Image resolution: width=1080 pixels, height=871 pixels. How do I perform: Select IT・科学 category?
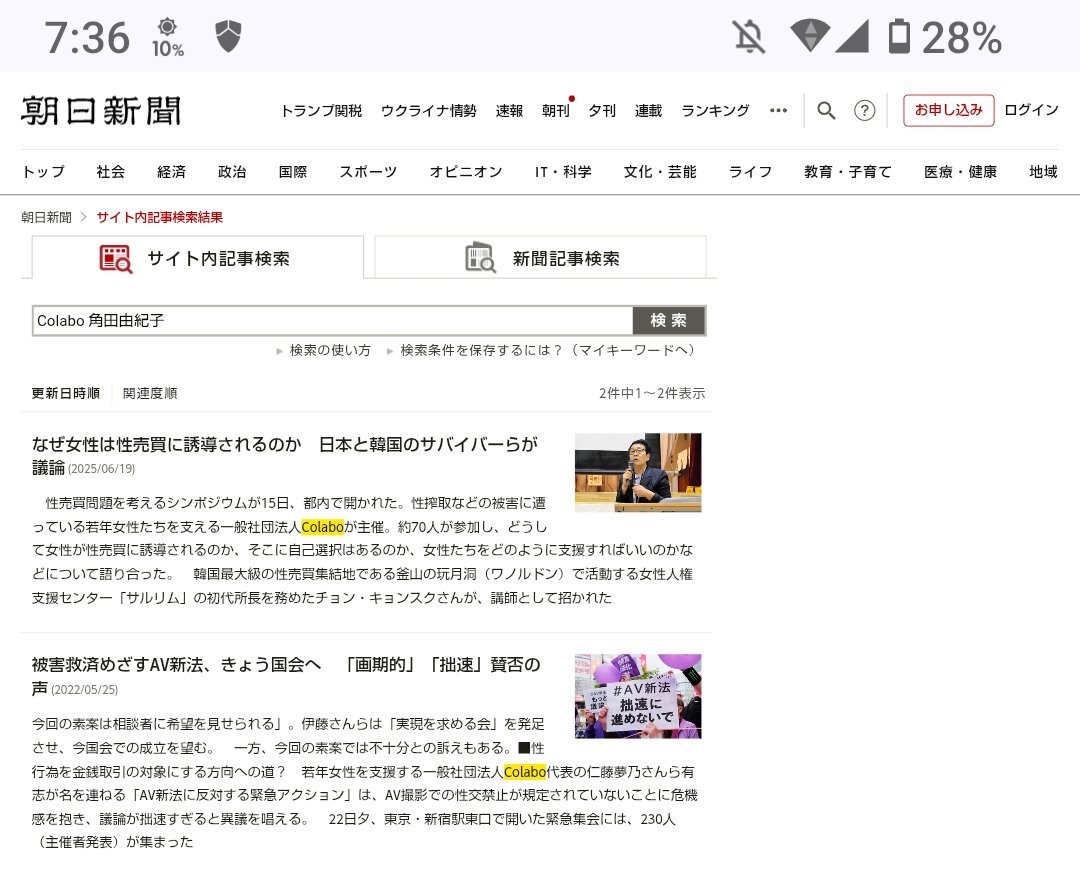click(563, 171)
